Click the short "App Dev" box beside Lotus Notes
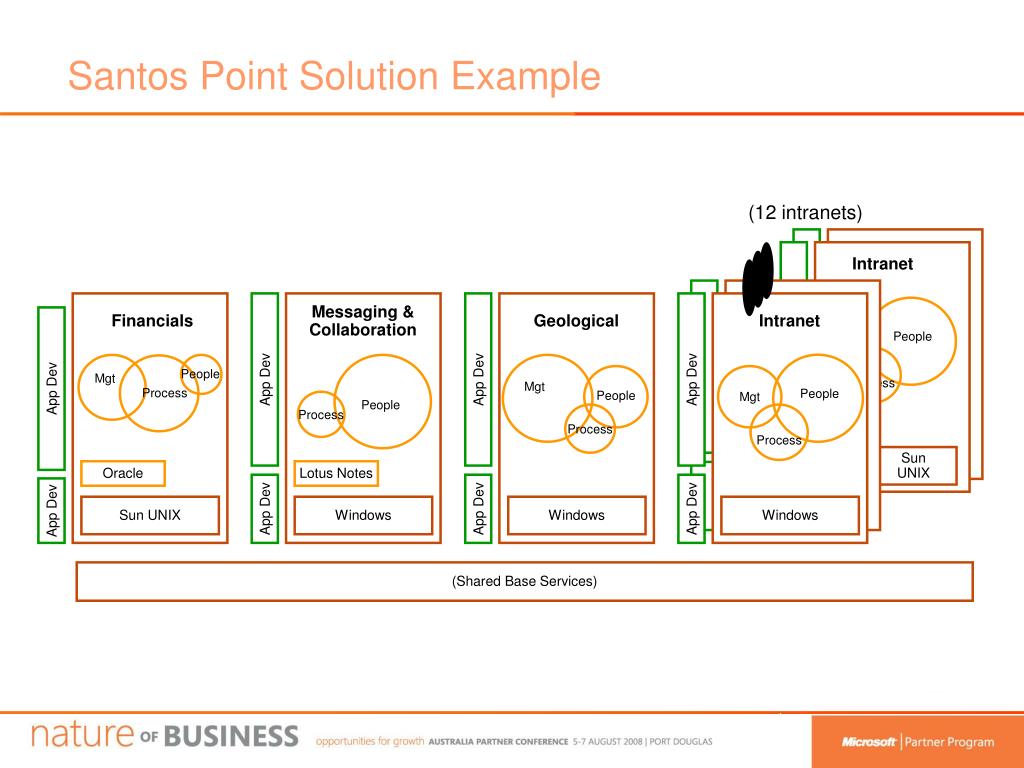 click(x=264, y=509)
